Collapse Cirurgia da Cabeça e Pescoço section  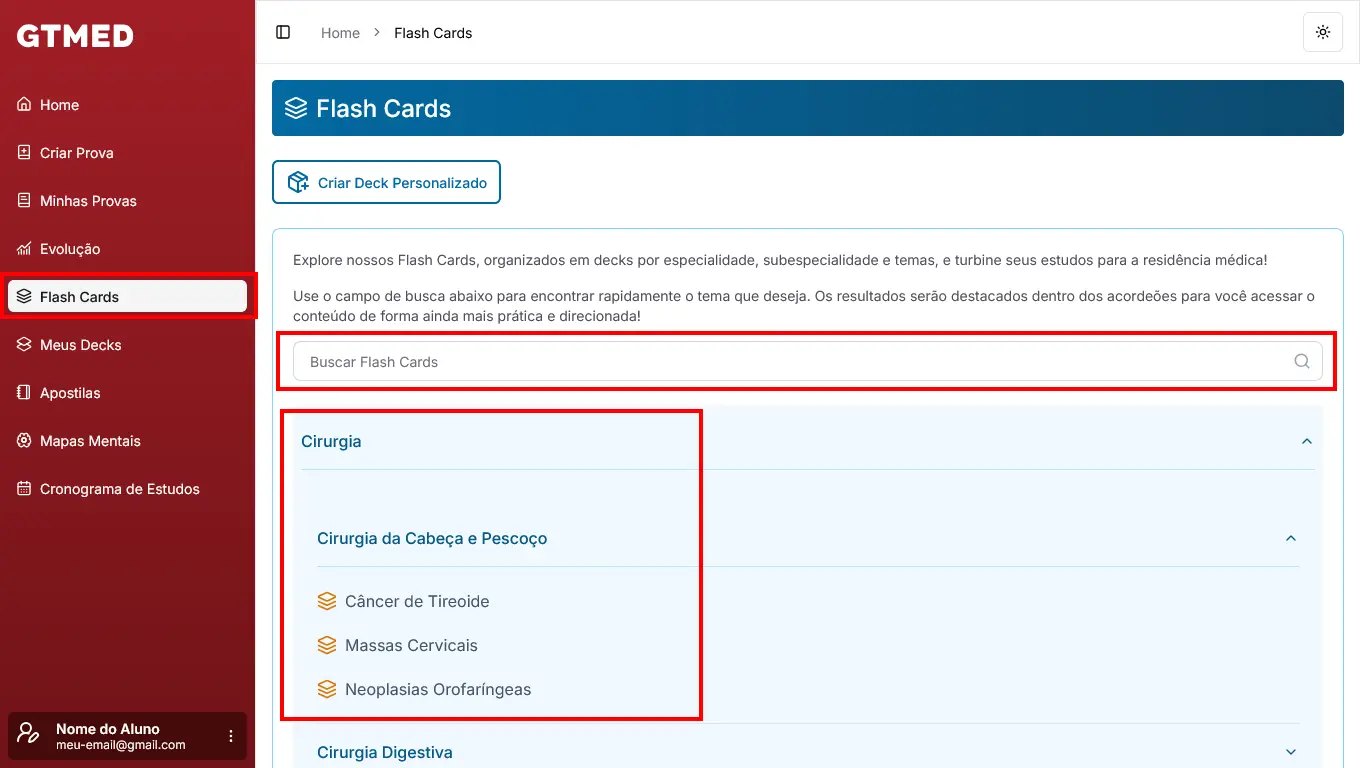pyautogui.click(x=1290, y=538)
